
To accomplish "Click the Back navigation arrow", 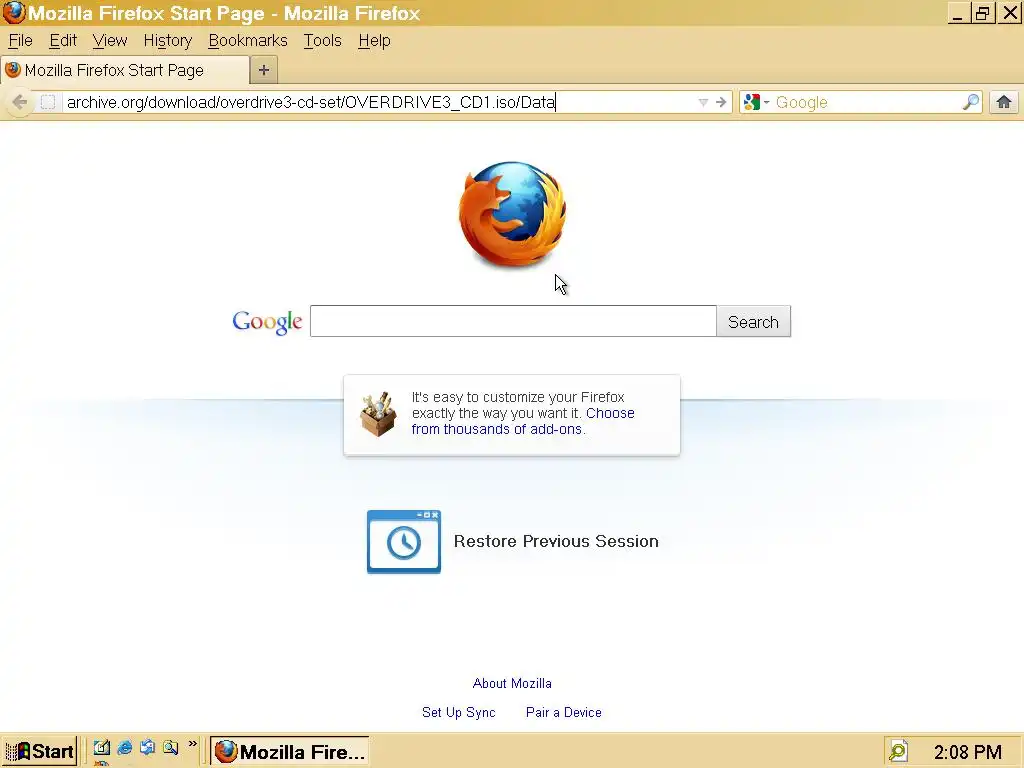I will (20, 102).
